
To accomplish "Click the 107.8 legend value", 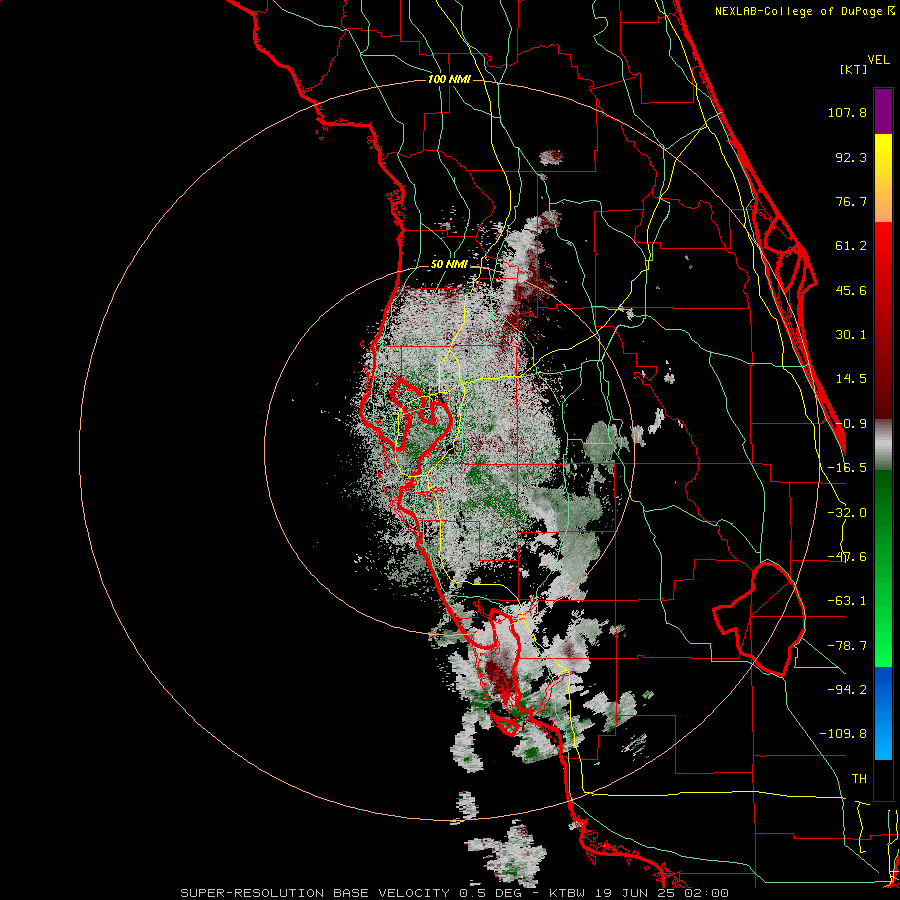I will 847,112.
